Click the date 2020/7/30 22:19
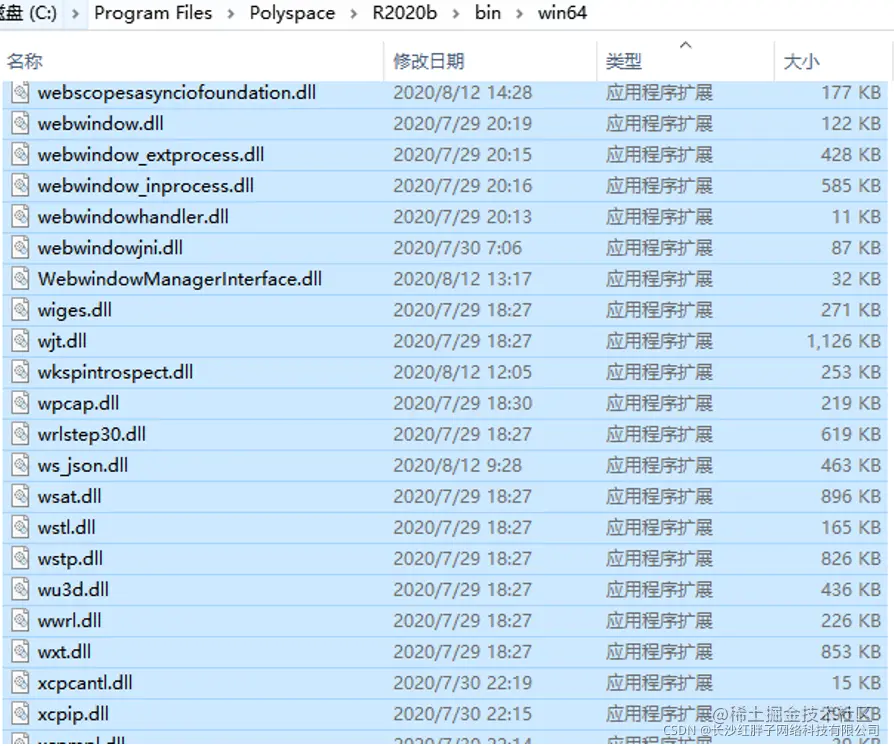 (462, 683)
